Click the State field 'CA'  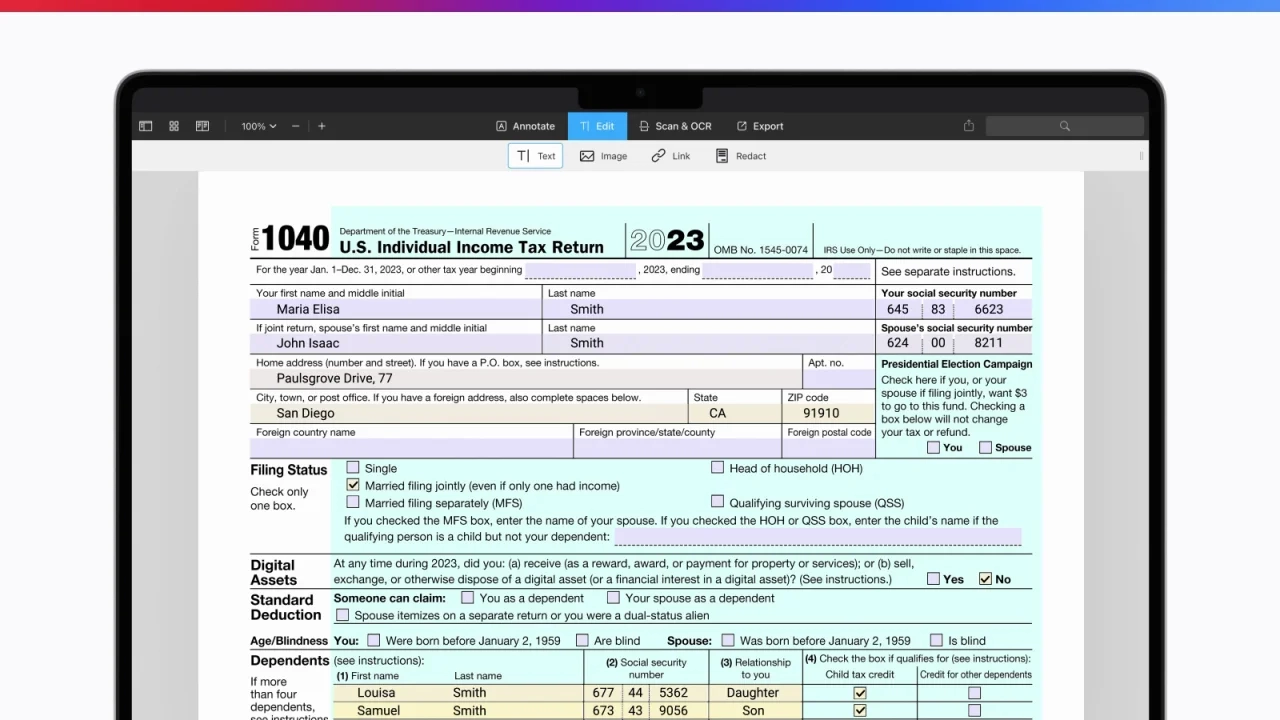pos(734,413)
